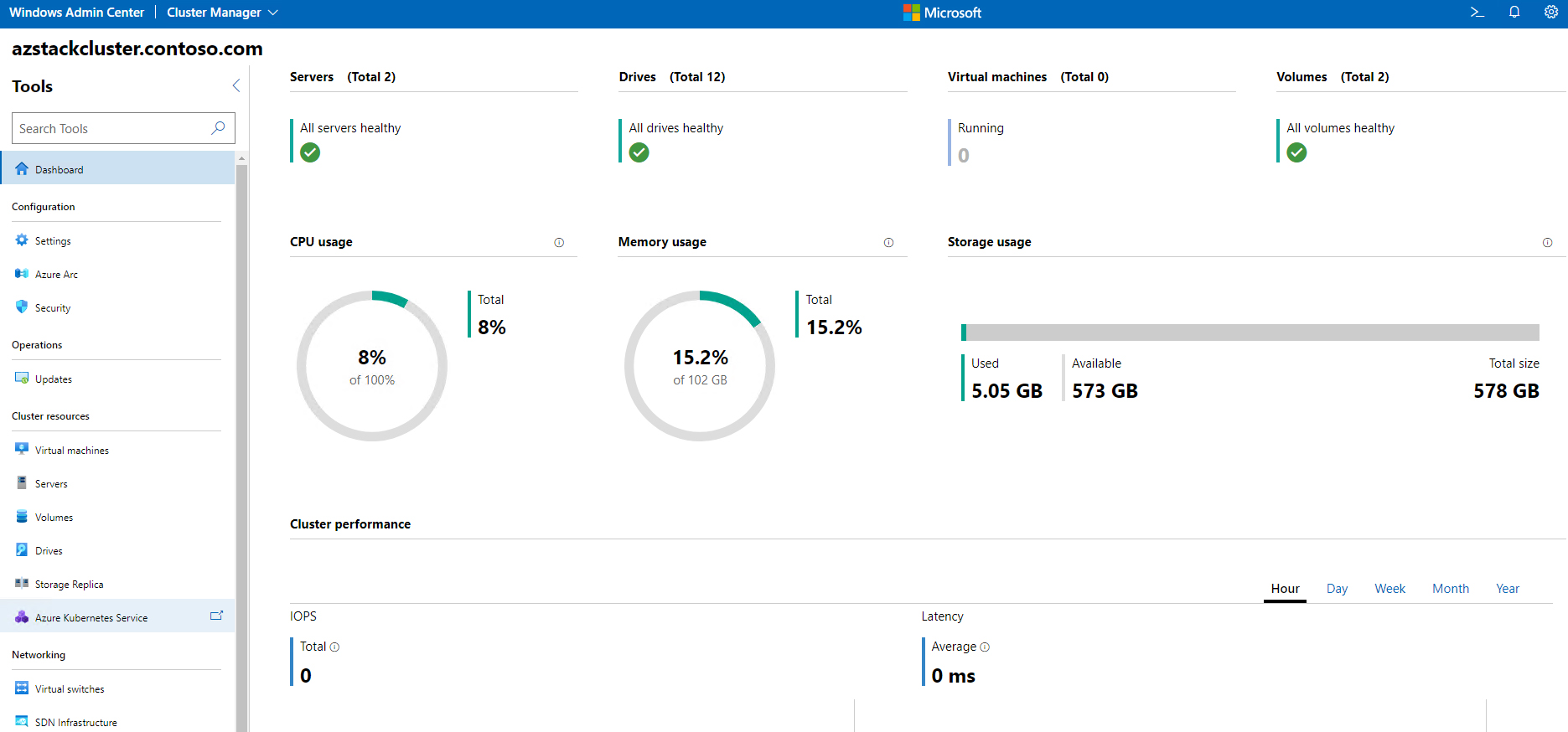Open the notifications bell
This screenshot has height=732, width=1568.
pyautogui.click(x=1514, y=13)
